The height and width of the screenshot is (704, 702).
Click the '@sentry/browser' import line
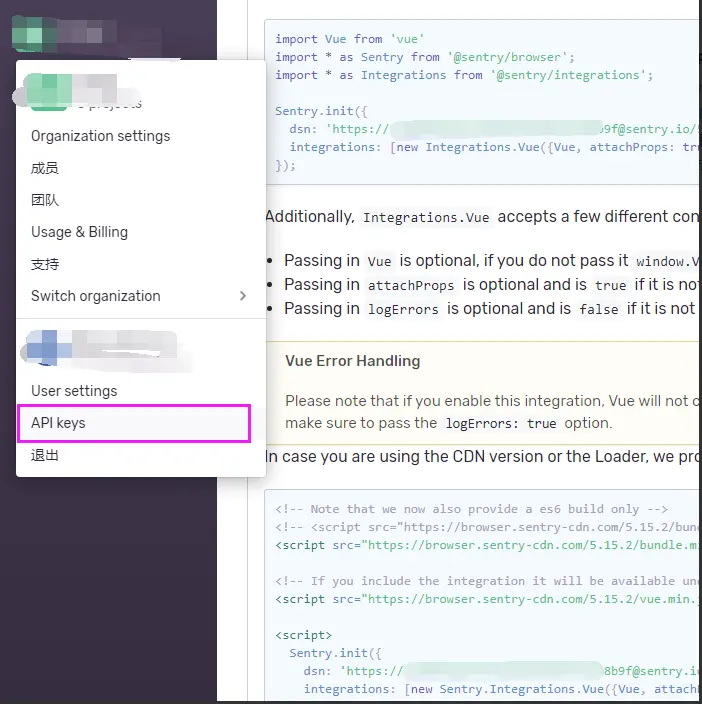(425, 57)
